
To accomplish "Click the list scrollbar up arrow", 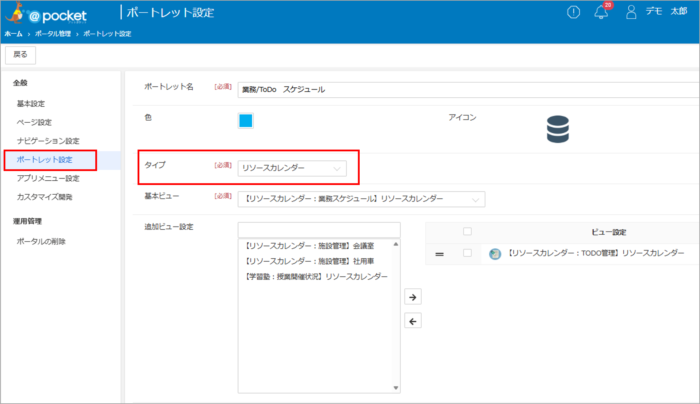I will click(x=396, y=244).
